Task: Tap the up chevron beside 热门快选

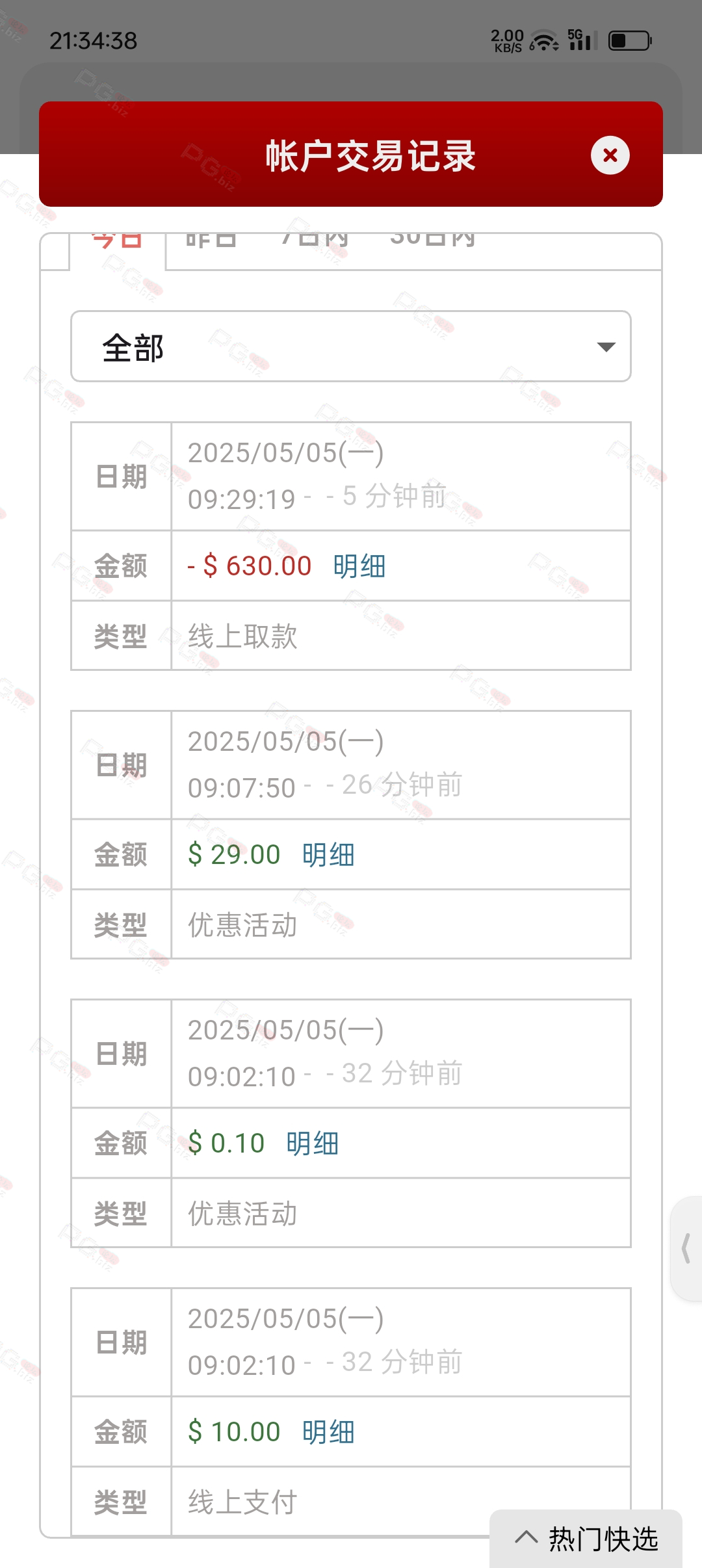Action: point(526,1538)
